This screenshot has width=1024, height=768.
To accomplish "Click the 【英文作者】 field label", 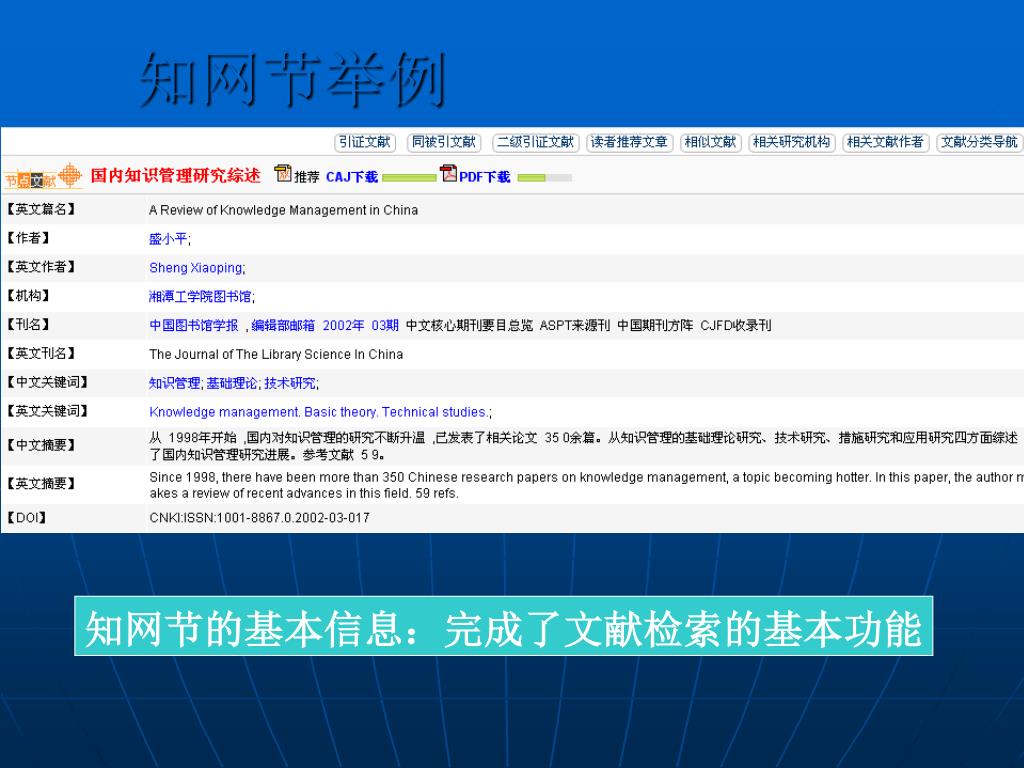I will (x=41, y=267).
